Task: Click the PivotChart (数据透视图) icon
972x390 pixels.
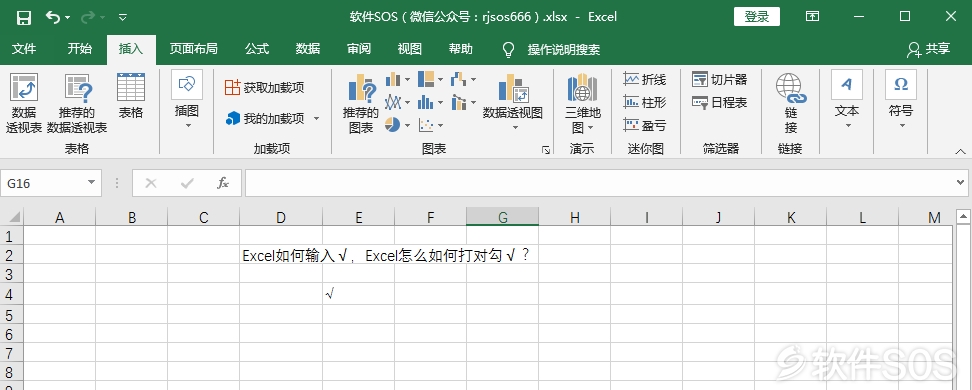Action: click(513, 88)
